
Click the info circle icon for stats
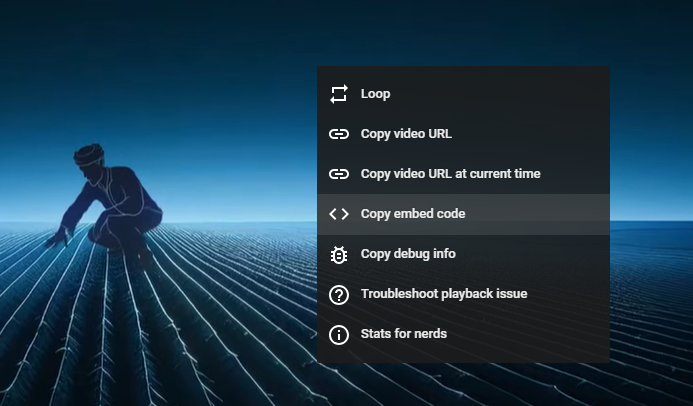tap(339, 334)
